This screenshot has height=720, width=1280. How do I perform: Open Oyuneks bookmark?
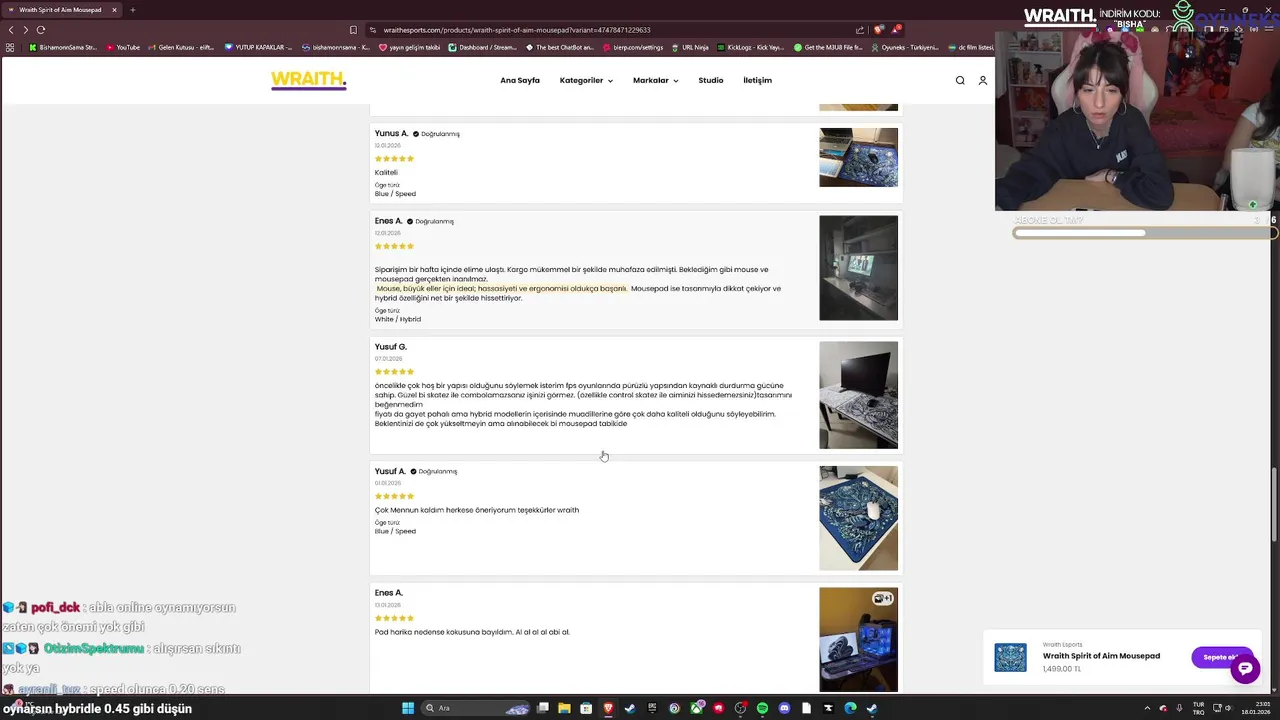pos(904,47)
